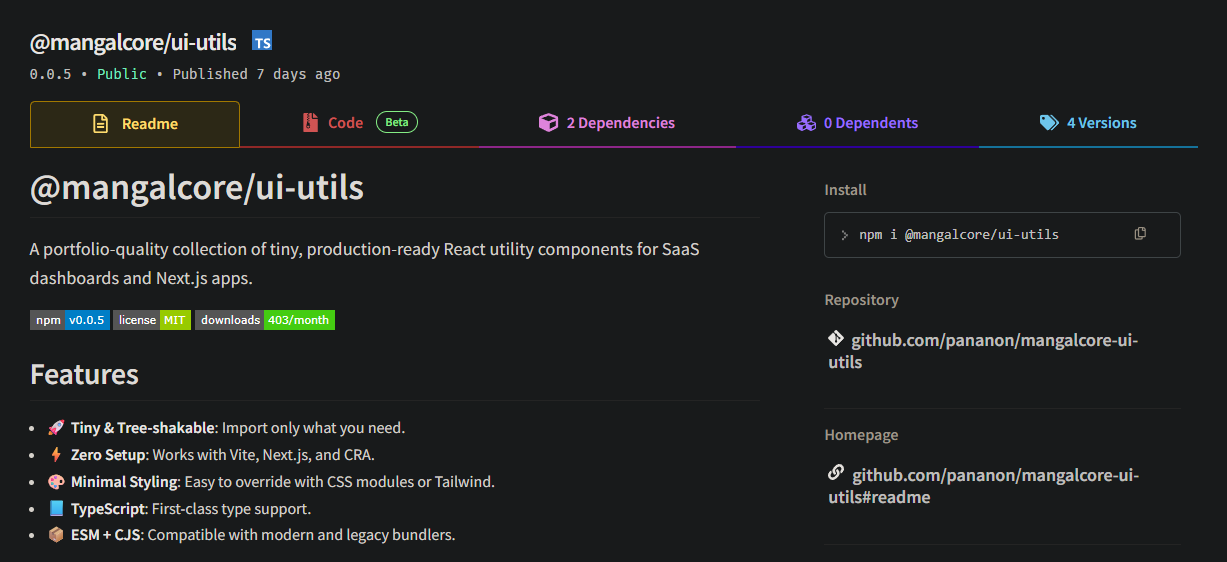Click the Beta badge on Code tab
The height and width of the screenshot is (562, 1227).
397,122
